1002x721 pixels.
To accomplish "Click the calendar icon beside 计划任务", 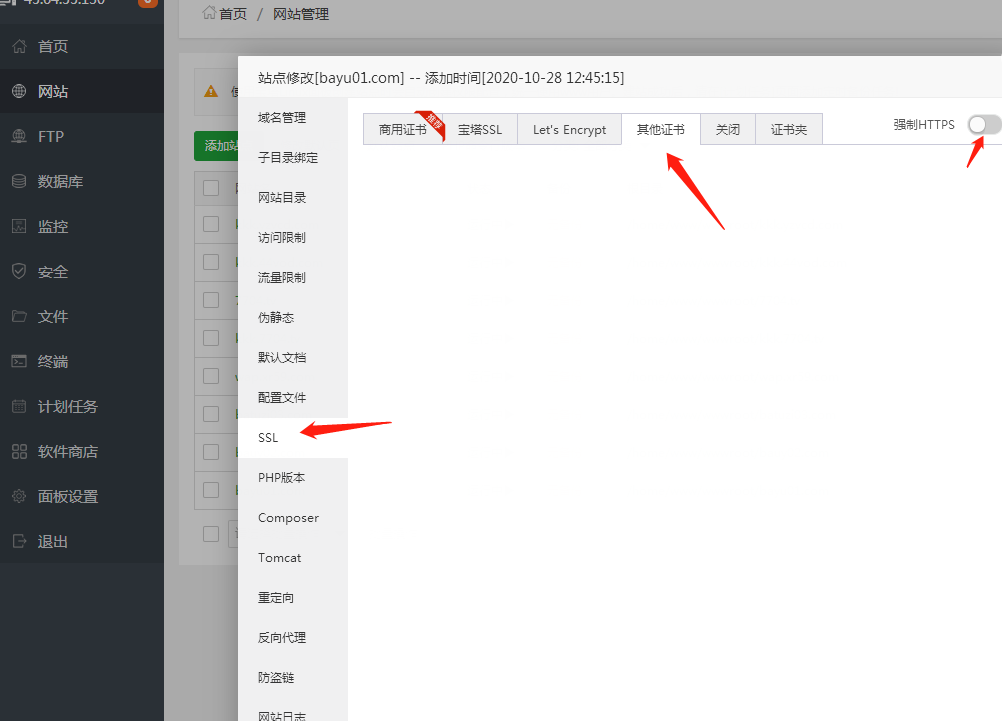I will (x=19, y=406).
